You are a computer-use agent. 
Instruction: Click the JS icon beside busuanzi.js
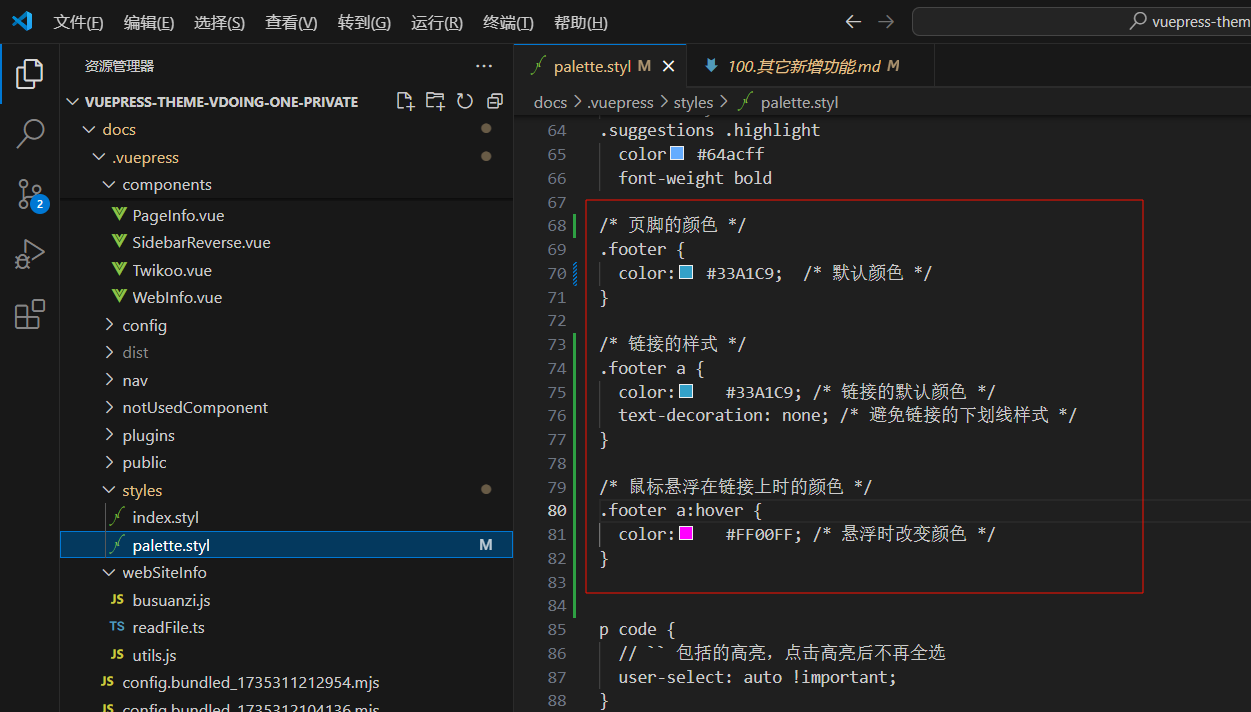[117, 600]
